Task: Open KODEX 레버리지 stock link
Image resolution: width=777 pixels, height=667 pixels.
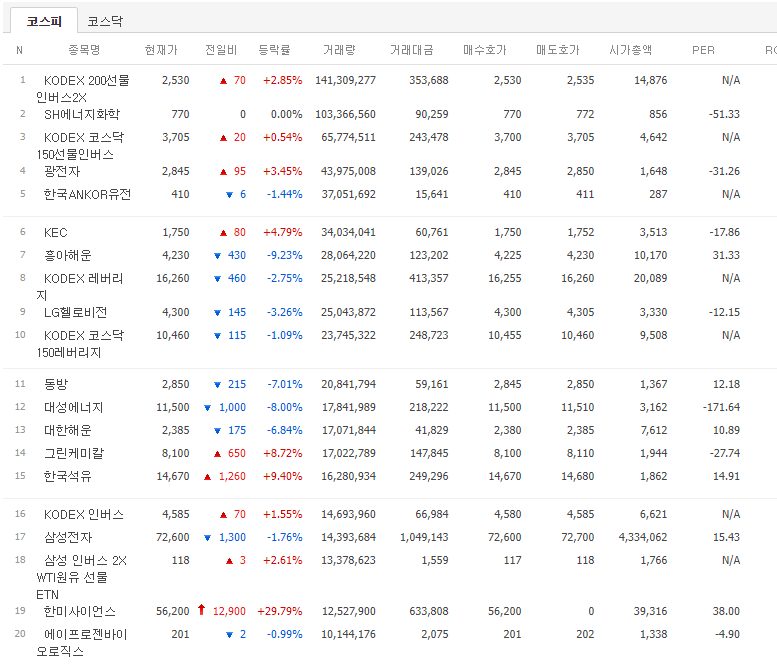Action: pyautogui.click(x=79, y=286)
